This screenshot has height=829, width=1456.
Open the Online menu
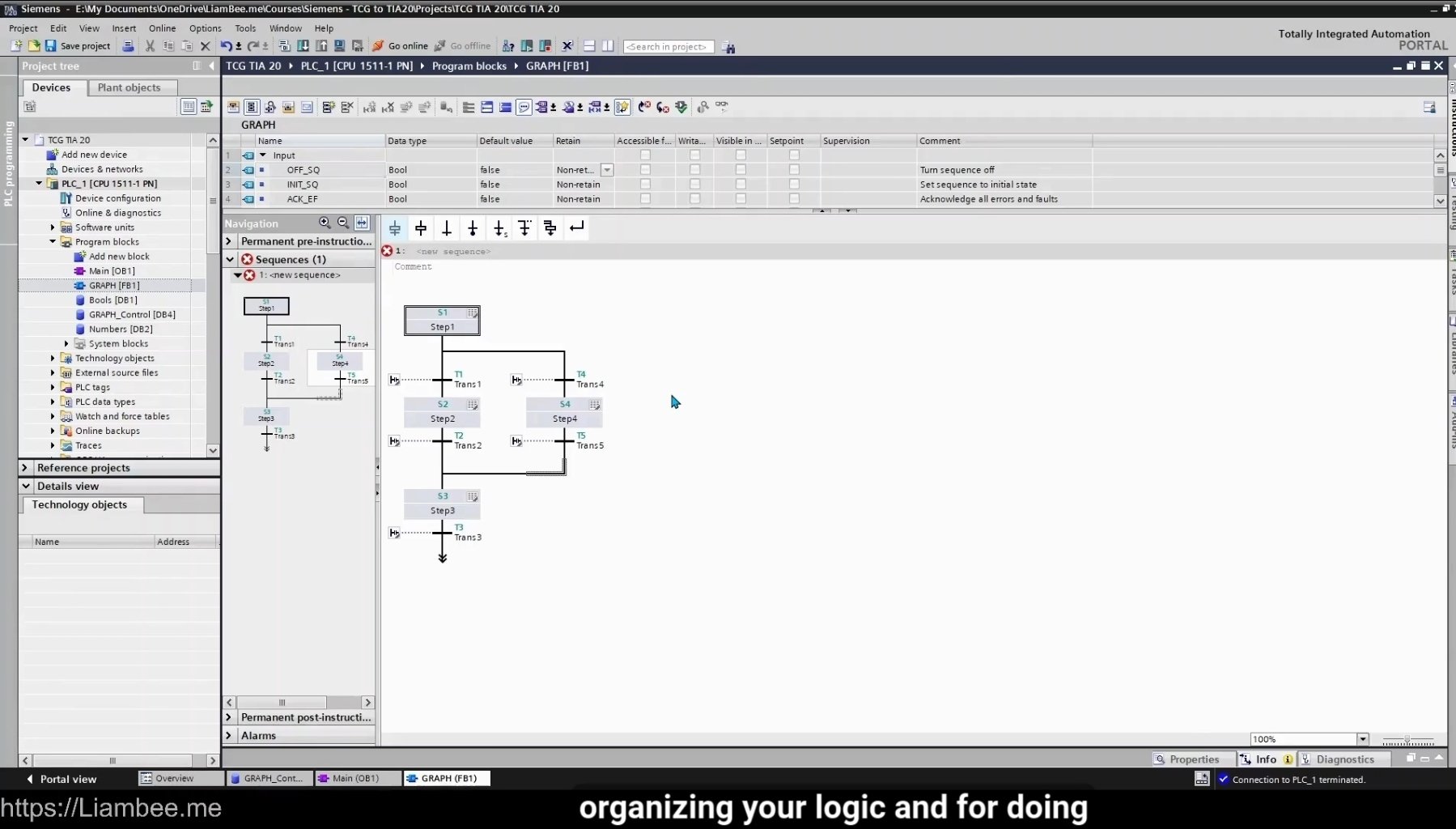pos(162,28)
